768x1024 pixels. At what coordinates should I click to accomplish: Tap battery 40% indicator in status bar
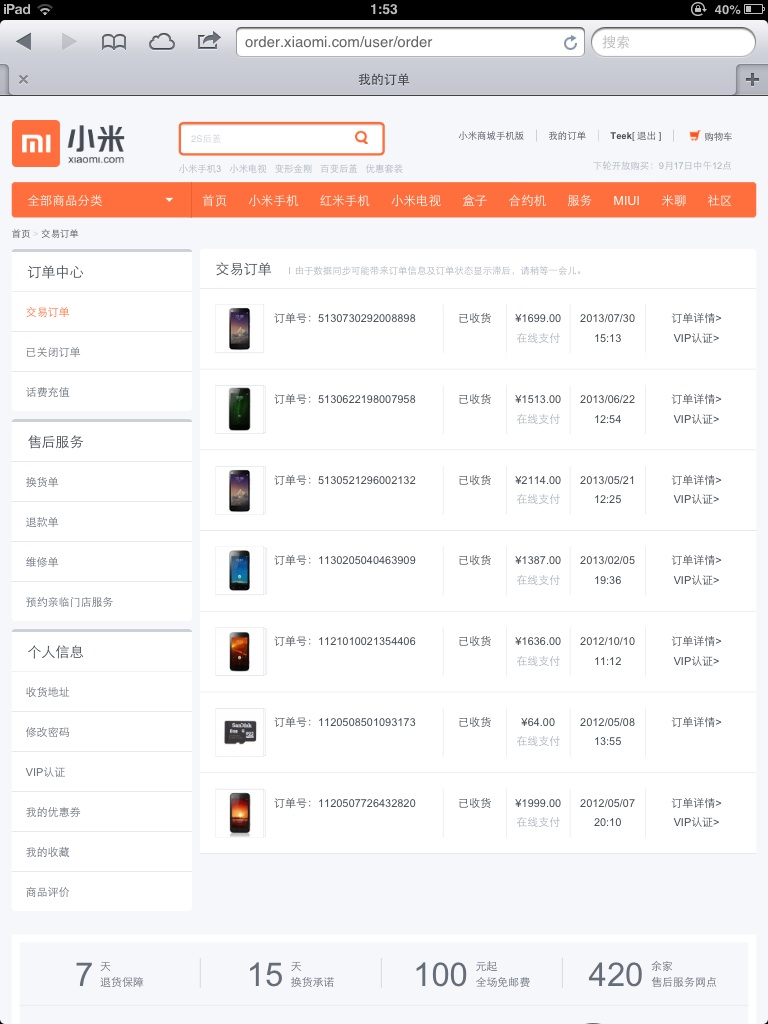click(738, 9)
